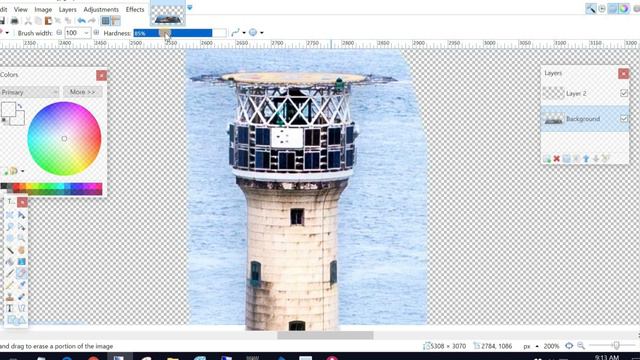Select the Line/Curve tool

(x=21, y=308)
